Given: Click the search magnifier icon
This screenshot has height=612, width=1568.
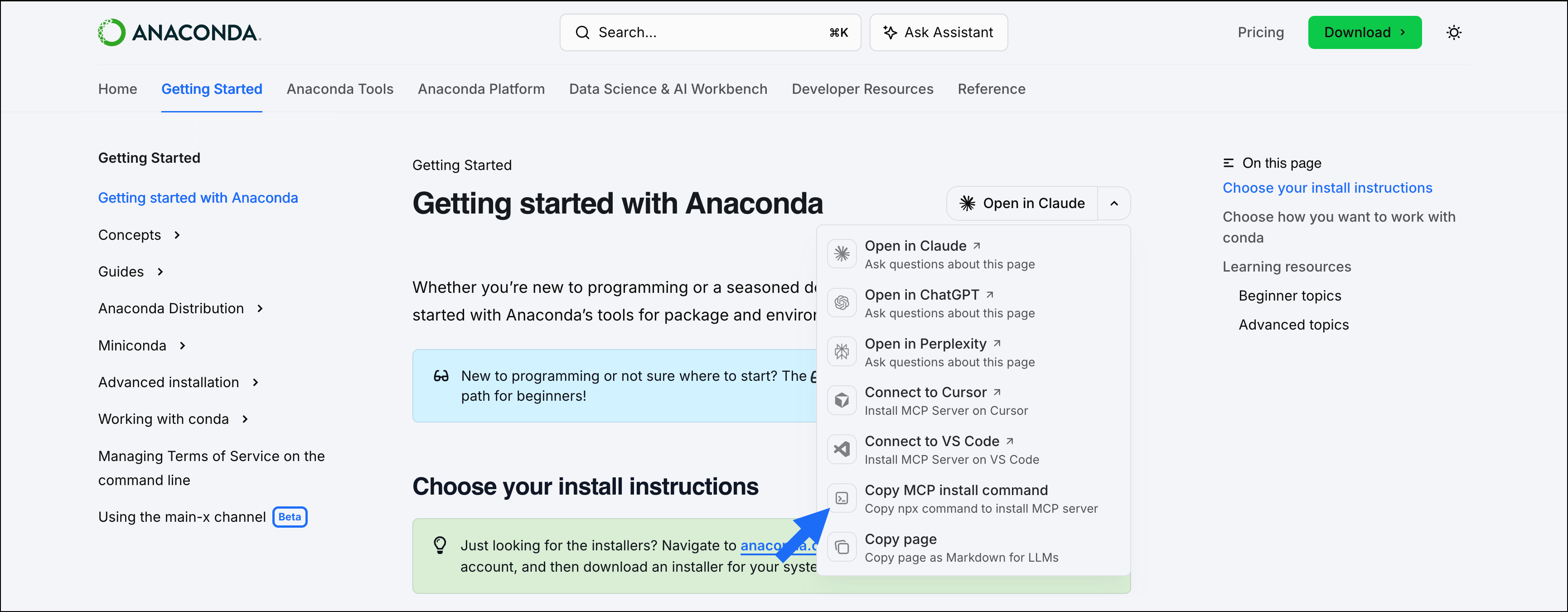Looking at the screenshot, I should [x=582, y=32].
